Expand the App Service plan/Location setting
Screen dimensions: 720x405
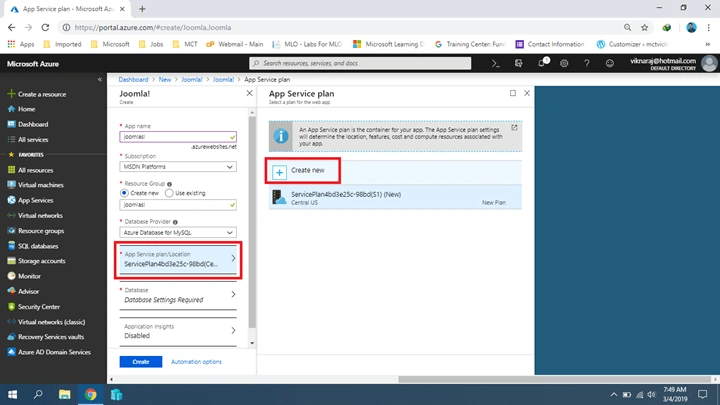tap(178, 259)
